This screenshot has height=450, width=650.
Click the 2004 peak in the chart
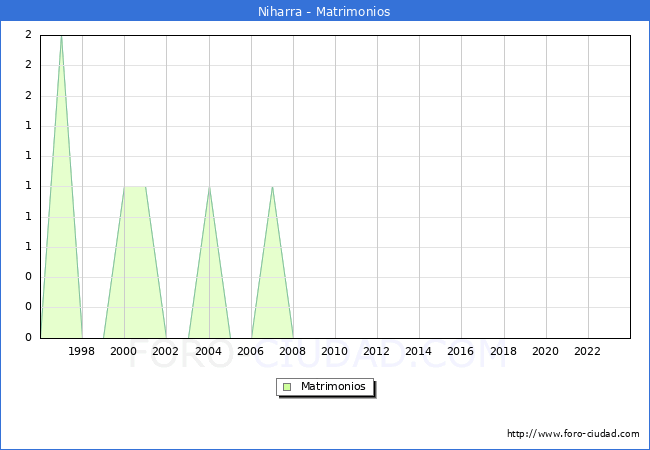[209, 188]
